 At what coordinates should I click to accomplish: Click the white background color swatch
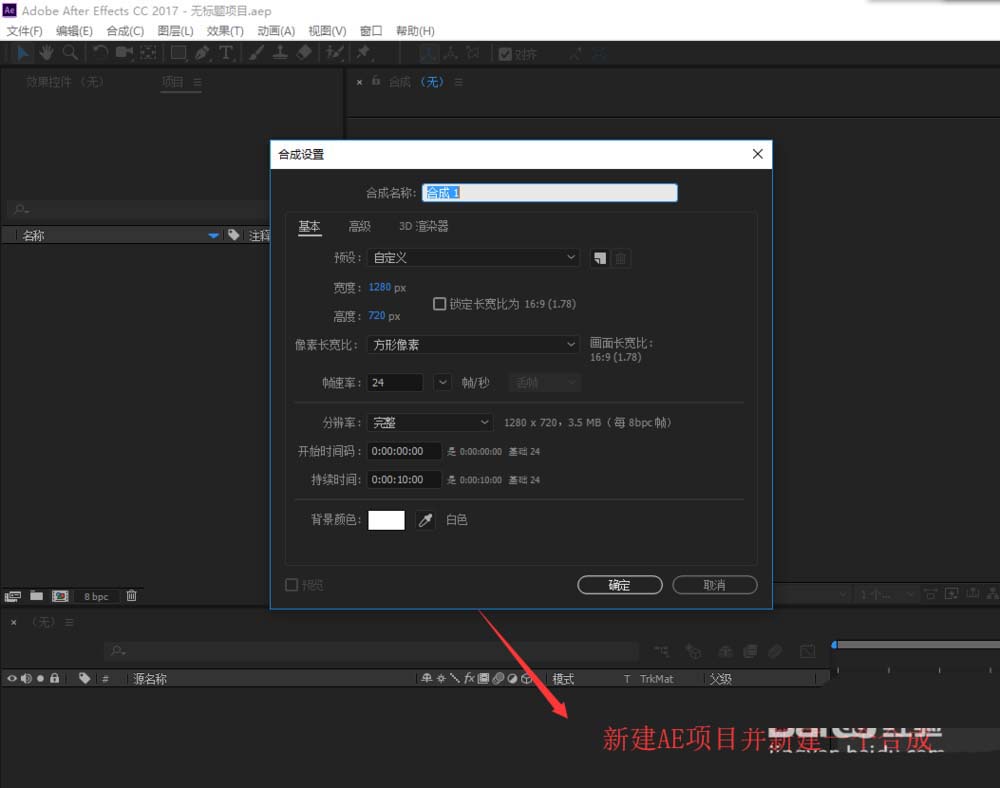click(x=386, y=519)
